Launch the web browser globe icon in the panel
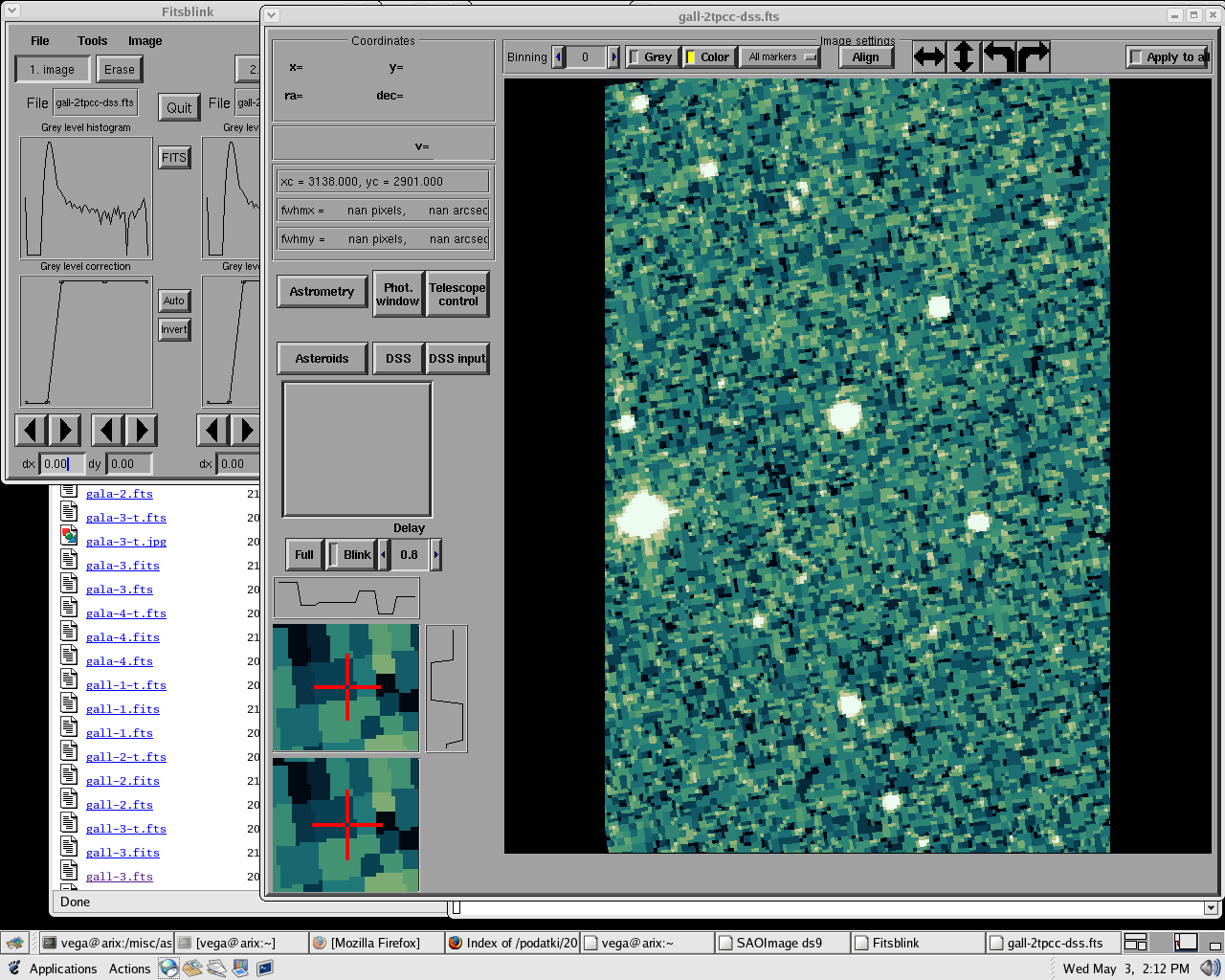 click(x=169, y=969)
